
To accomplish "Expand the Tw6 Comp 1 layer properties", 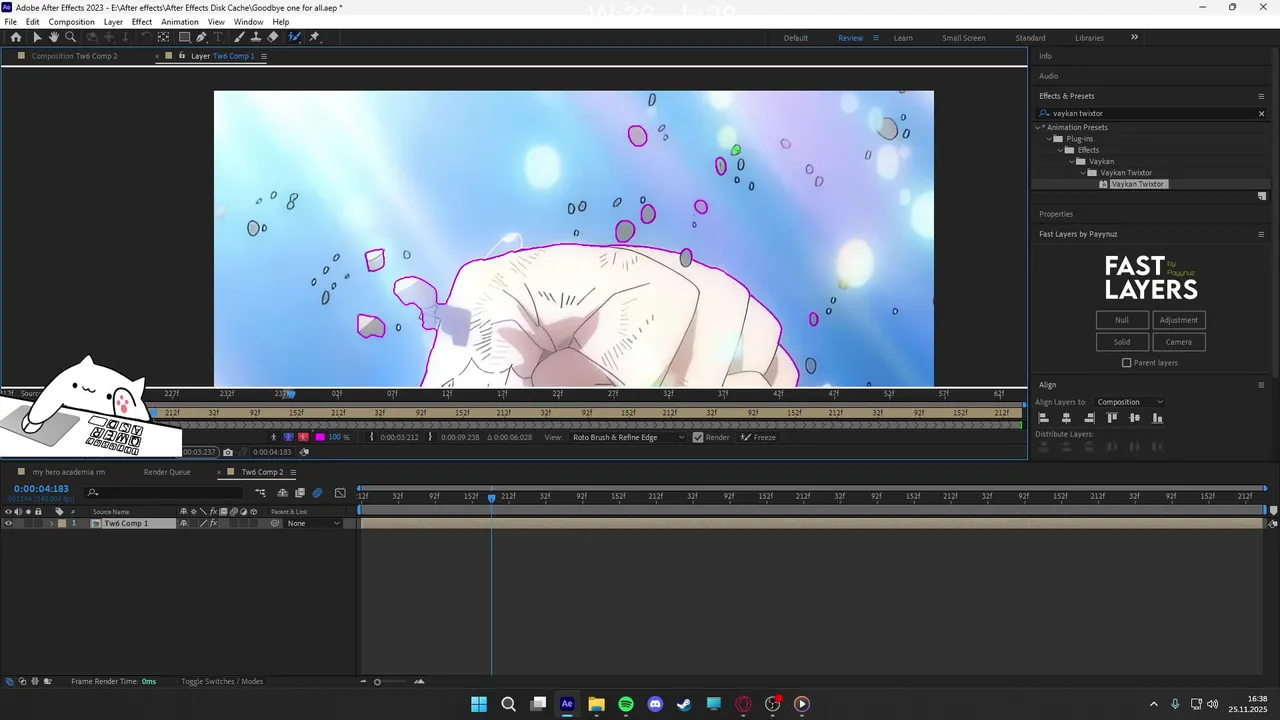I will point(52,523).
